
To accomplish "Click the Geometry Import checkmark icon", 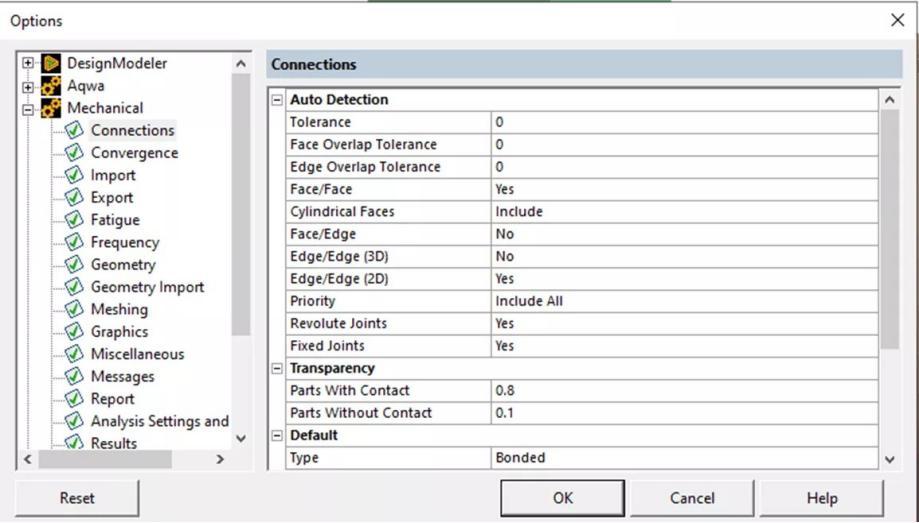I will pos(74,286).
